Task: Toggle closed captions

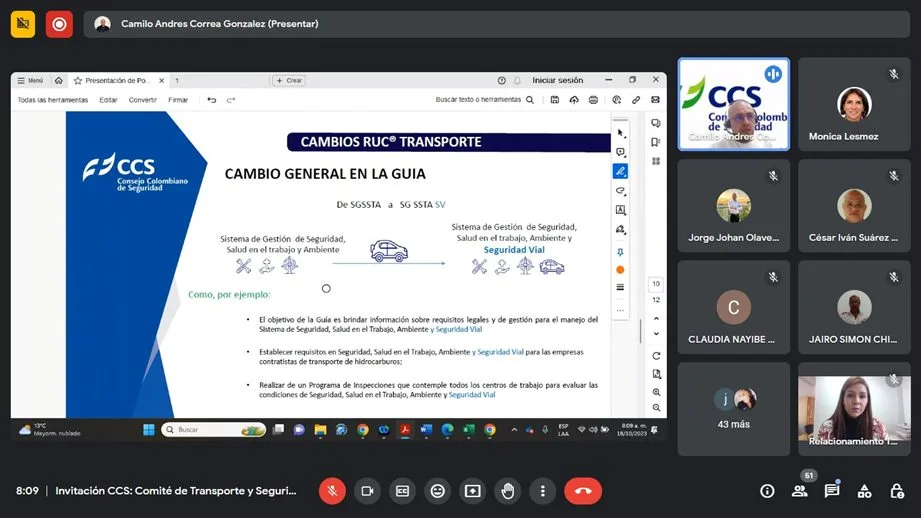Action: [x=402, y=491]
